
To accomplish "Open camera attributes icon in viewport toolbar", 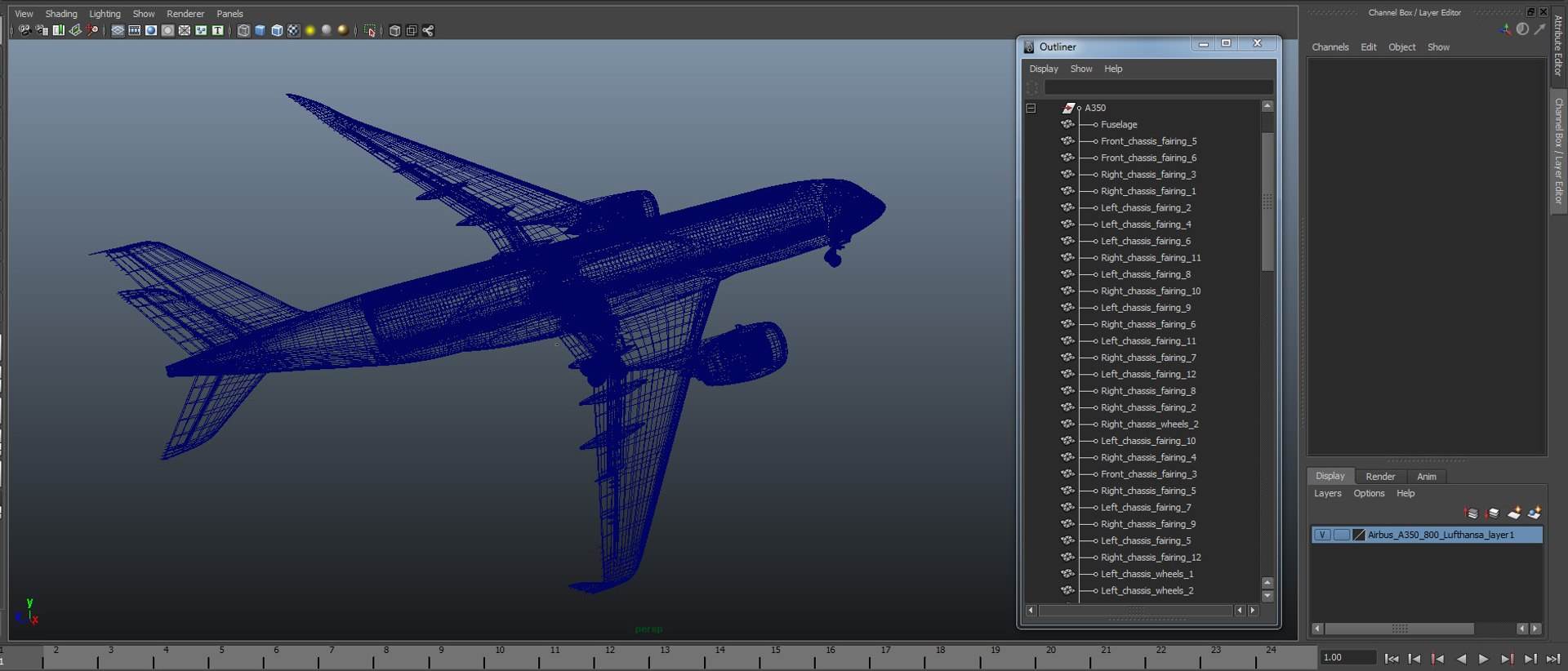I will [42, 30].
